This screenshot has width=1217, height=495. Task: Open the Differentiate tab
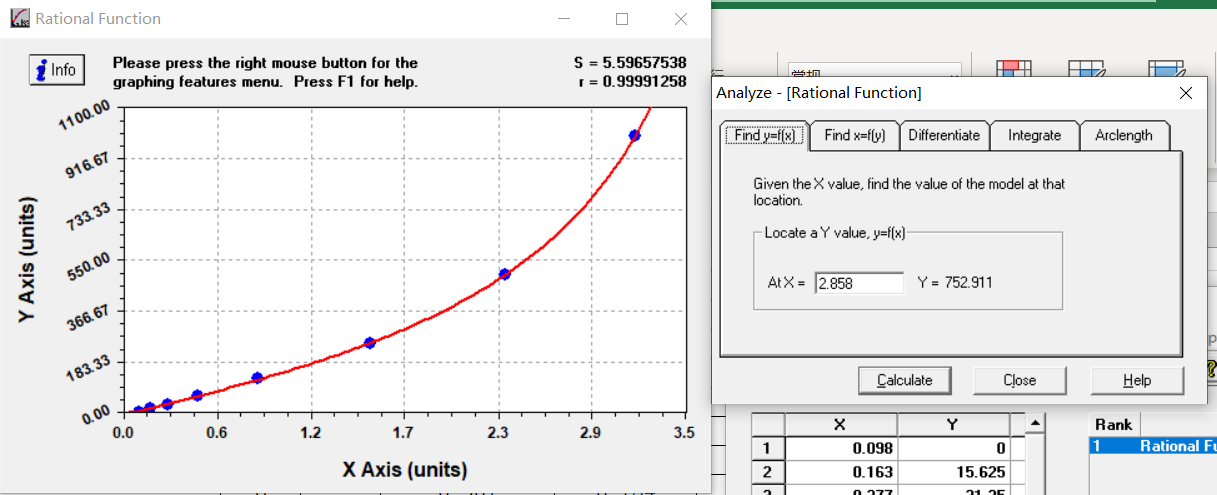pos(944,136)
